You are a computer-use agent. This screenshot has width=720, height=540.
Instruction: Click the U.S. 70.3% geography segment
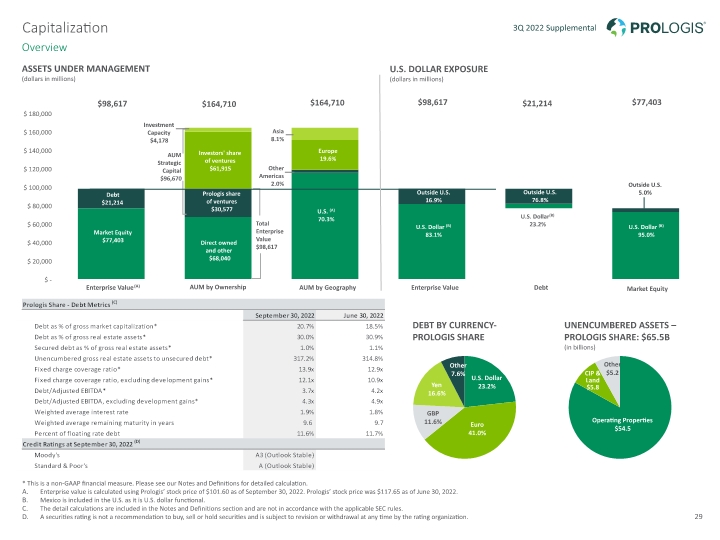click(325, 225)
